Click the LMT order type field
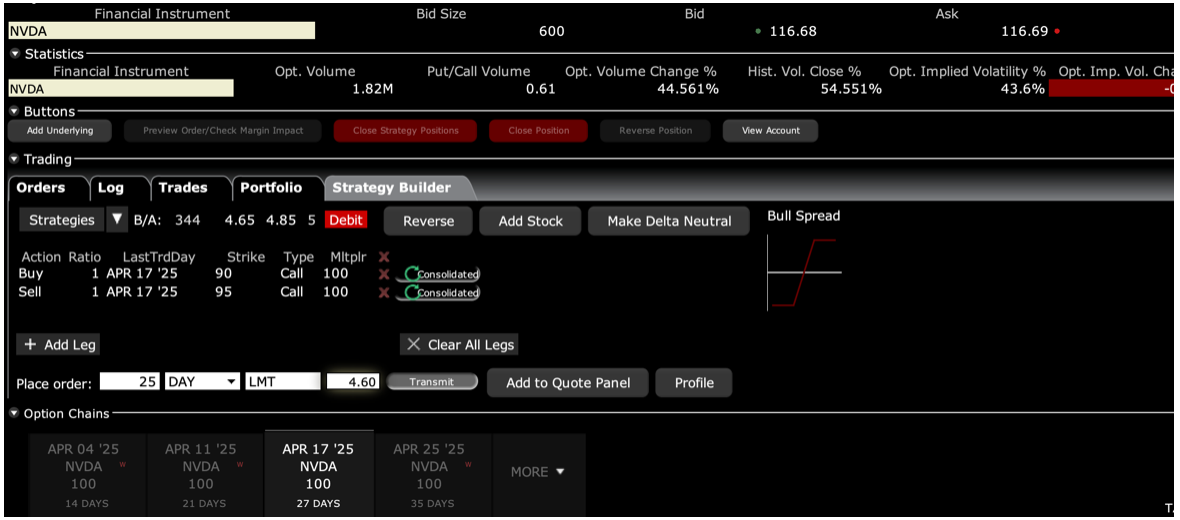 coord(283,382)
